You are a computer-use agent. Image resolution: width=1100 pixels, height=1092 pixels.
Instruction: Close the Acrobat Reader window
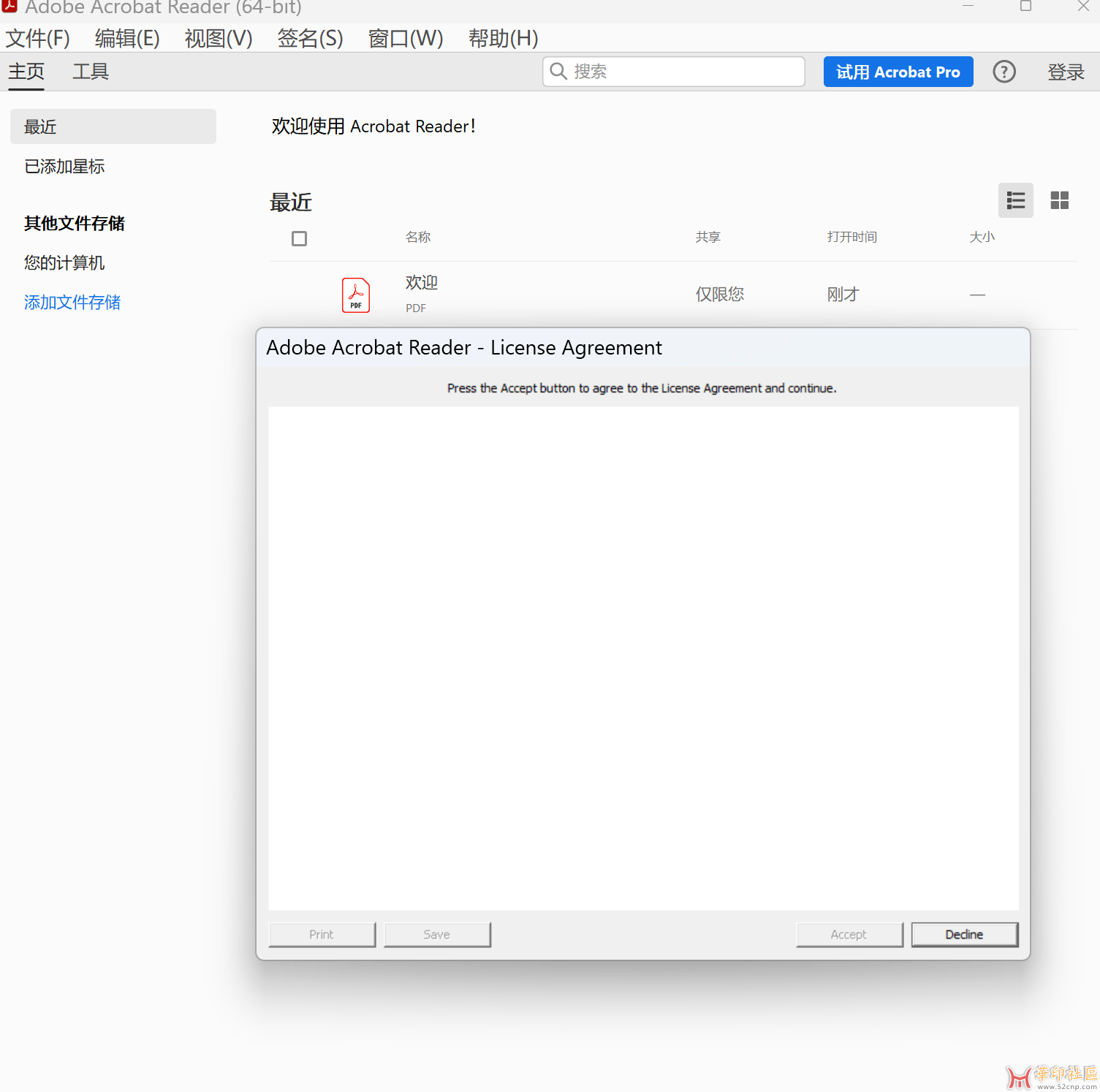[1083, 6]
